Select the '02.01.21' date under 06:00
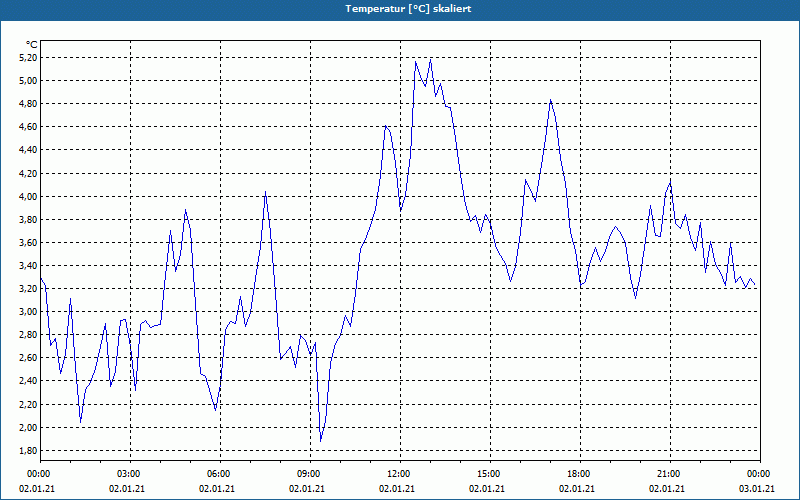The image size is (800, 500). point(217,489)
